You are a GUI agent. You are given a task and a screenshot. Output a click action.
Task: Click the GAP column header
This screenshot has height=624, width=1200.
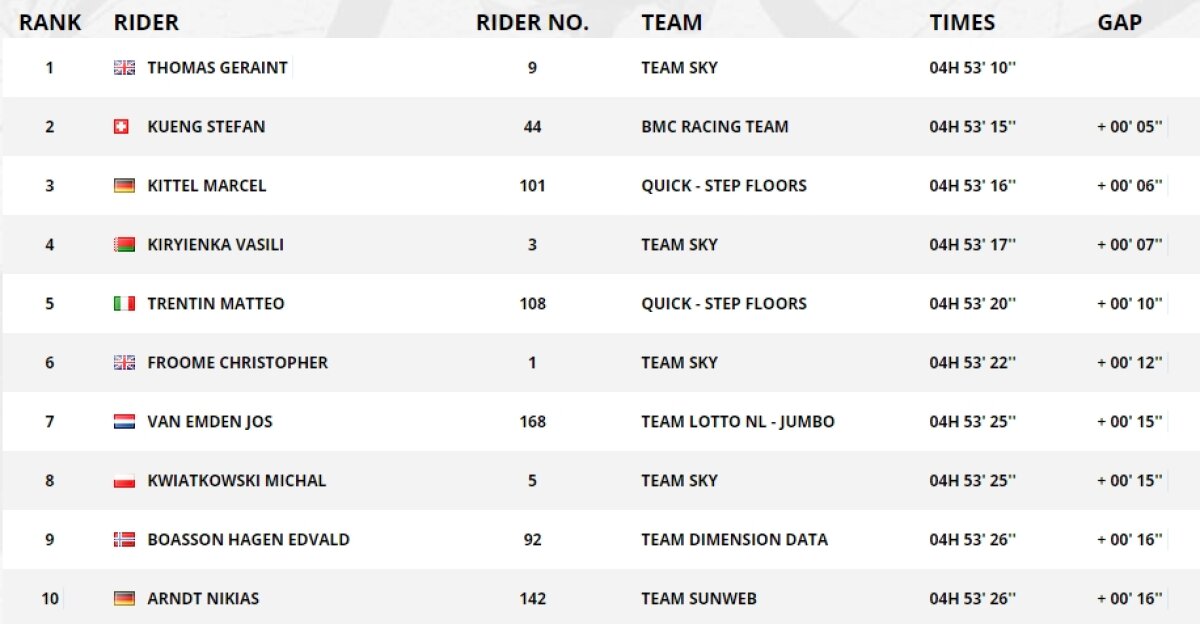pos(1120,22)
